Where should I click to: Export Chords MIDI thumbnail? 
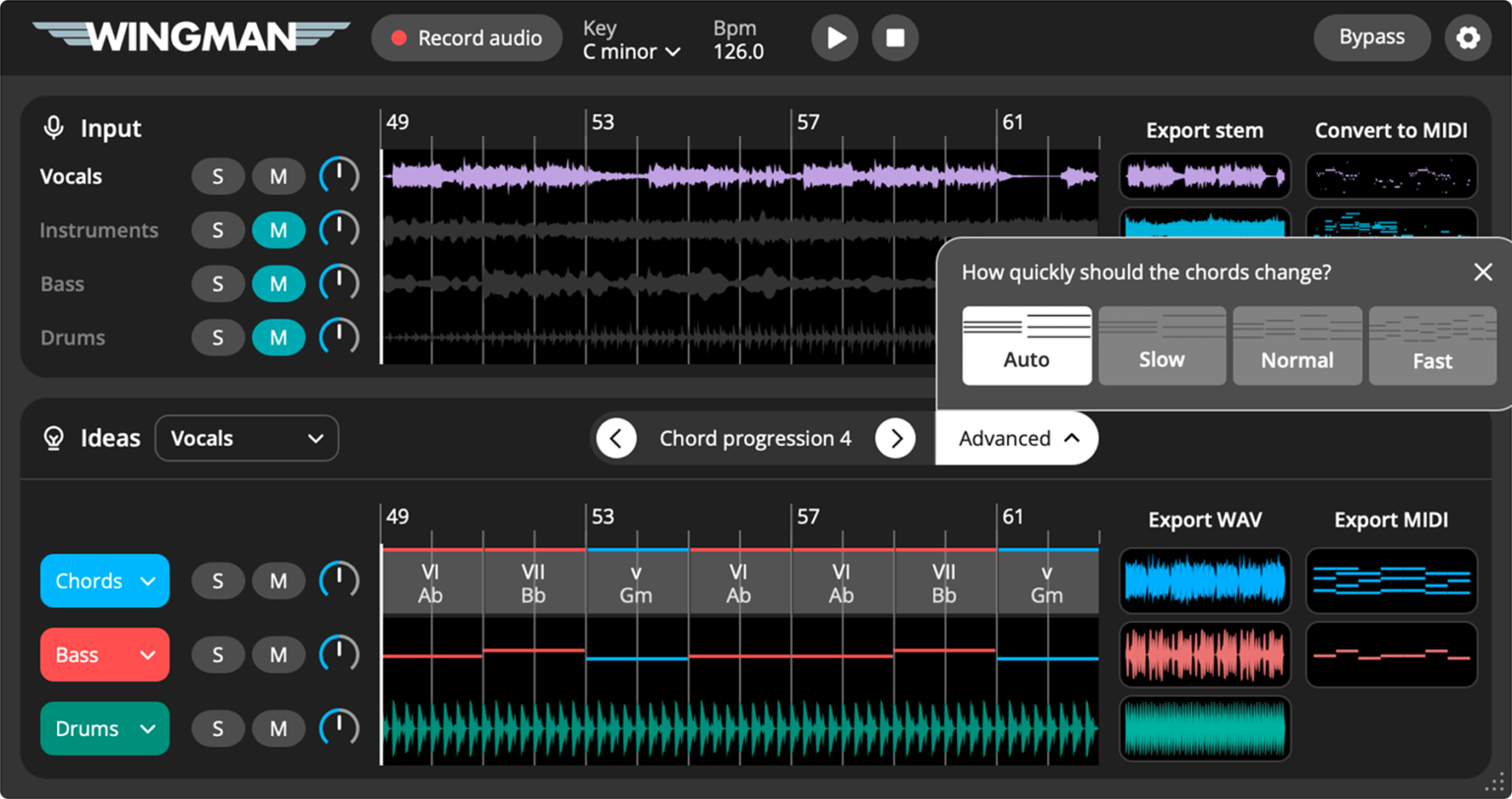point(1392,581)
